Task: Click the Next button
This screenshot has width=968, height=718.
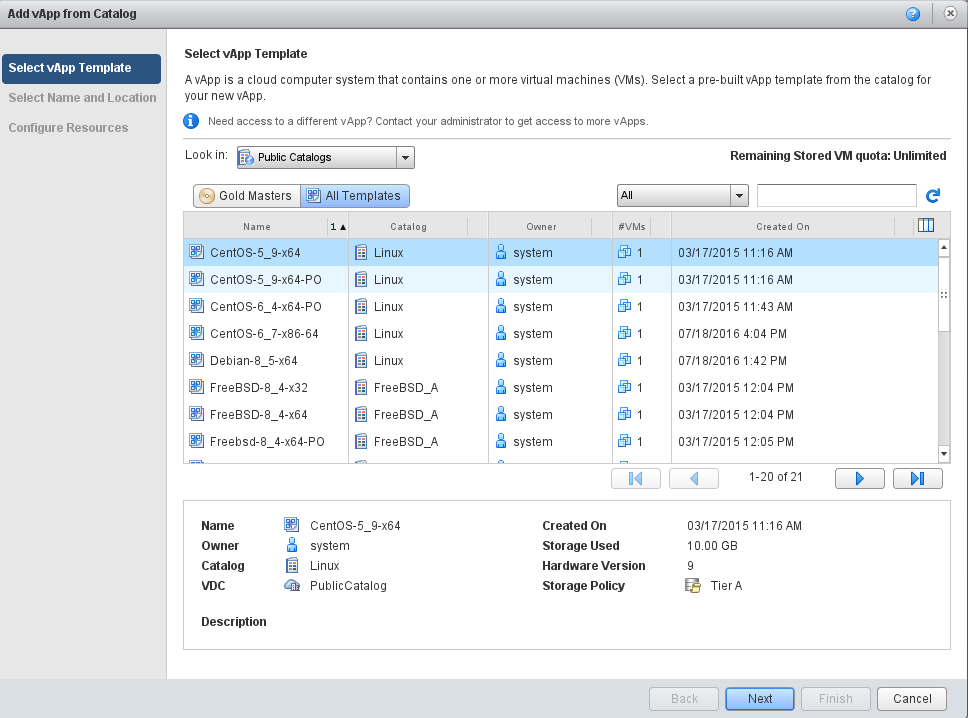Action: (x=760, y=699)
